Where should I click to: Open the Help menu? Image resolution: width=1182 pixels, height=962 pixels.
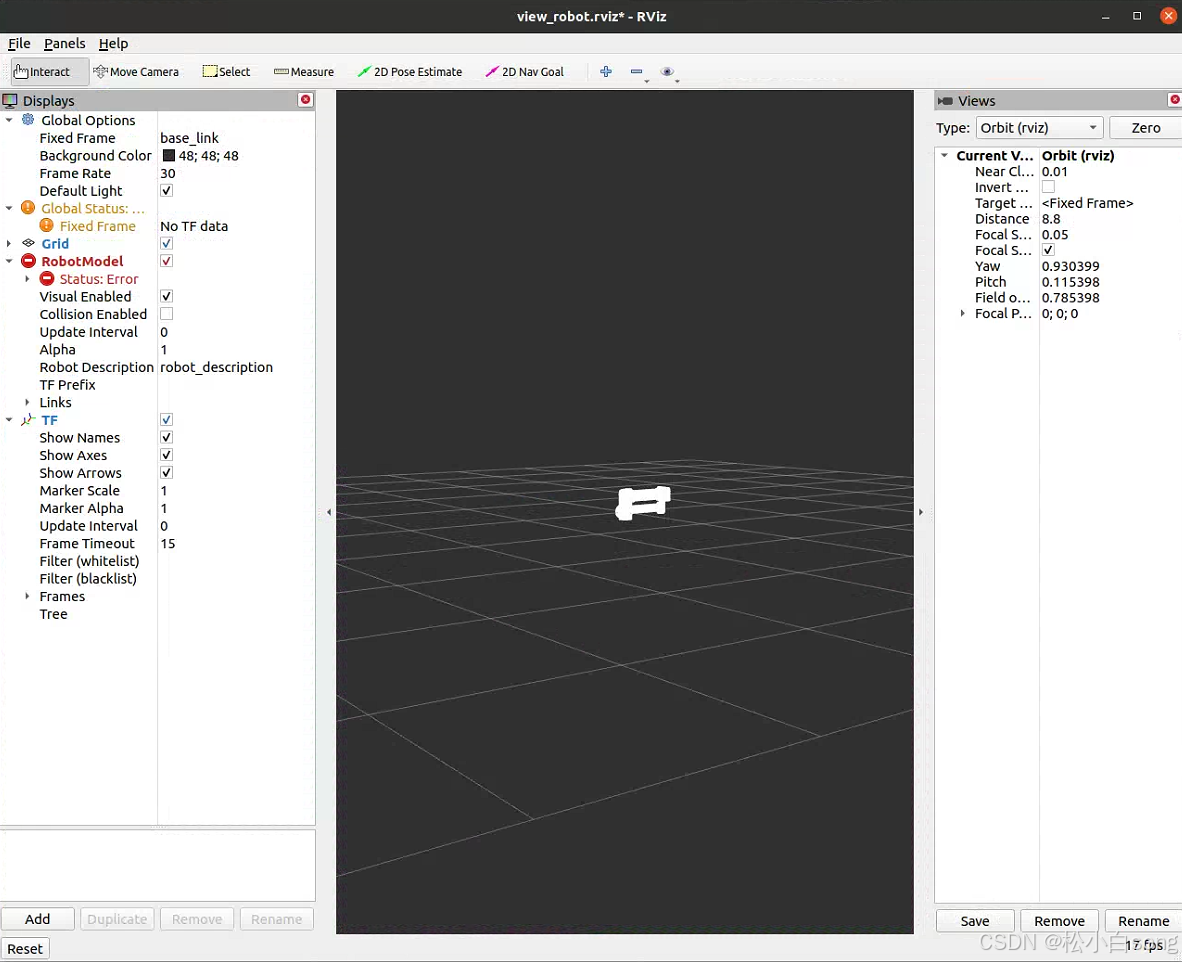tap(113, 43)
